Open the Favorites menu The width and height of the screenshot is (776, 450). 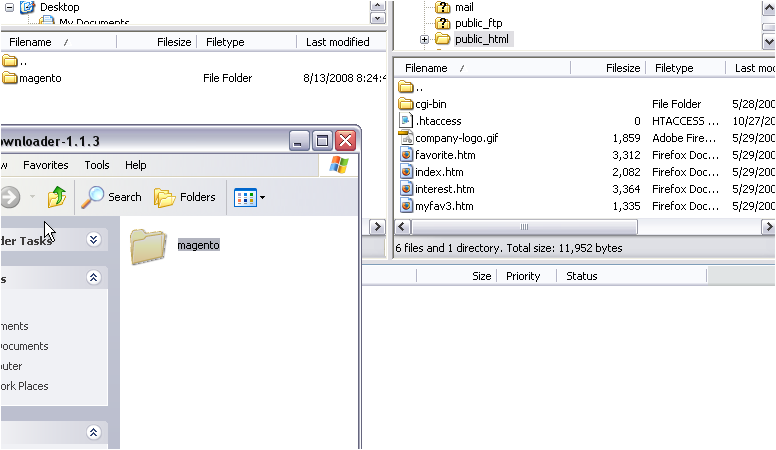(46, 165)
